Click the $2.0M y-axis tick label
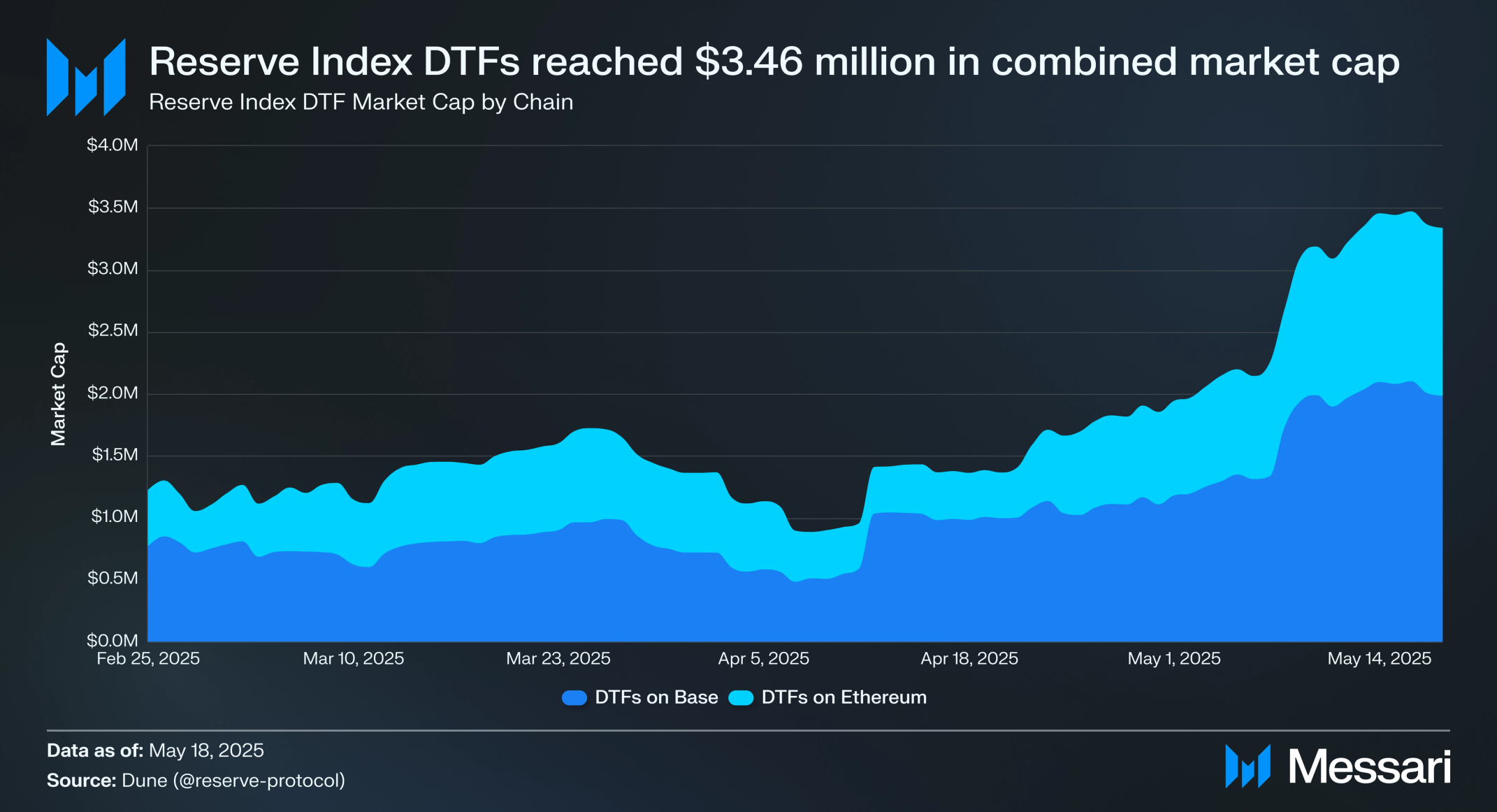Viewport: 1497px width, 812px height. coord(113,393)
